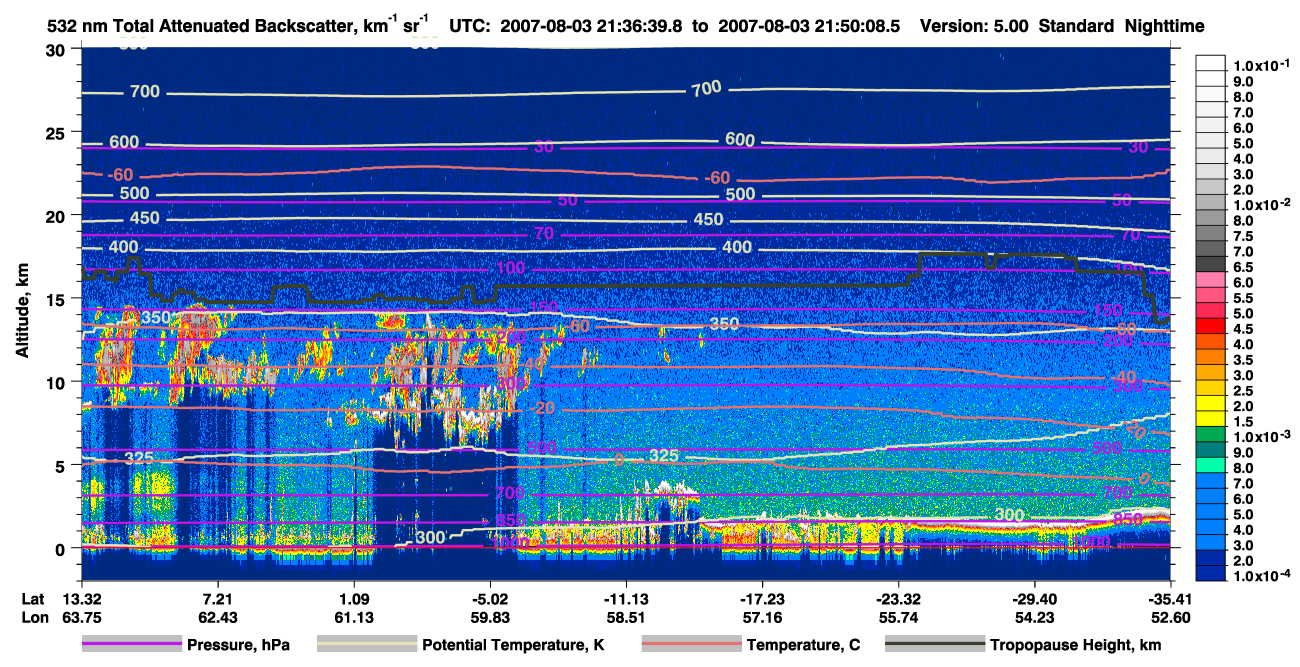Click the 'Tropopause Height, km' legend label
The width and height of the screenshot is (1300, 667).
point(1076,646)
